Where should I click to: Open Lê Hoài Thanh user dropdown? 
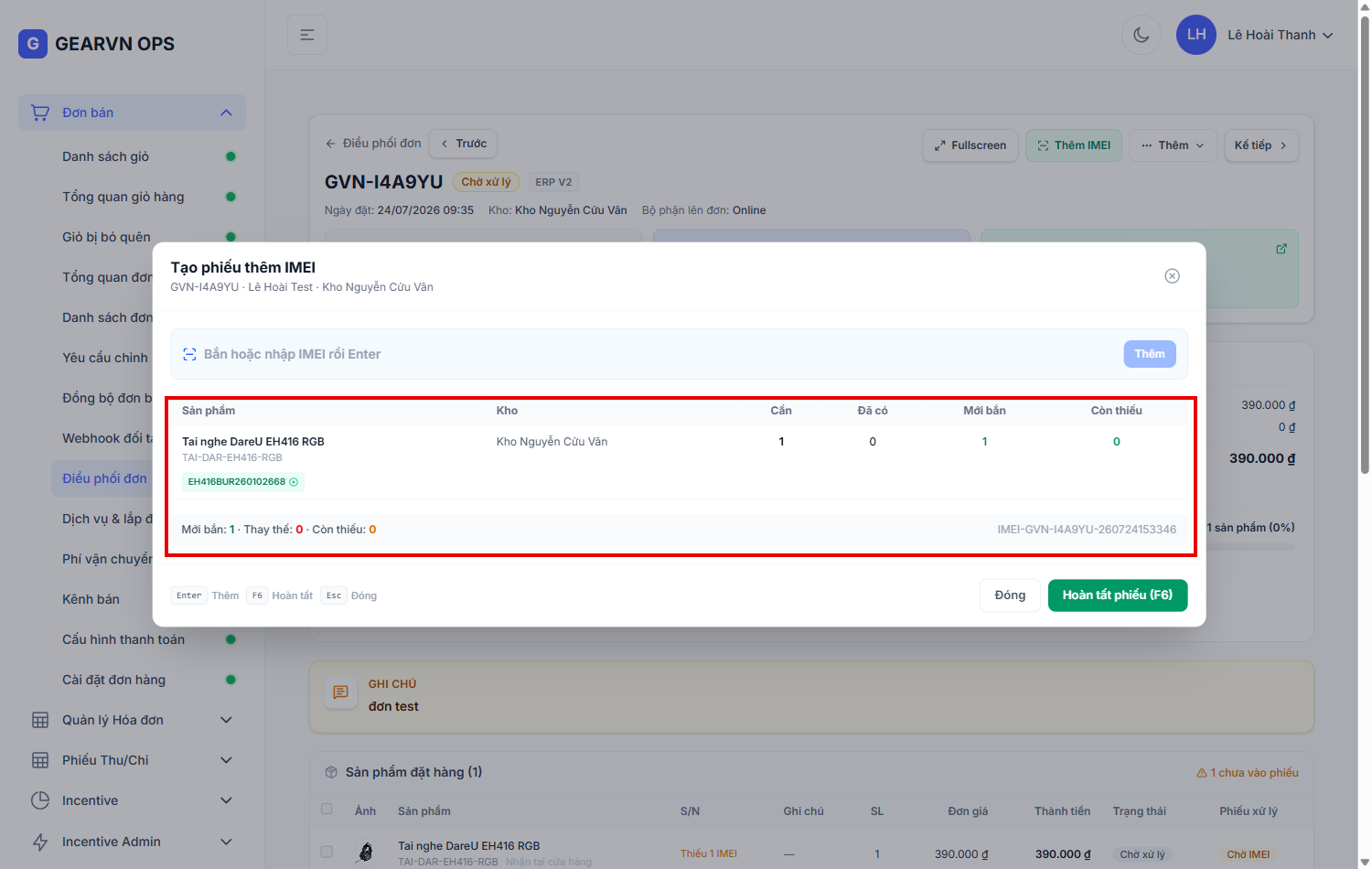coord(1255,35)
